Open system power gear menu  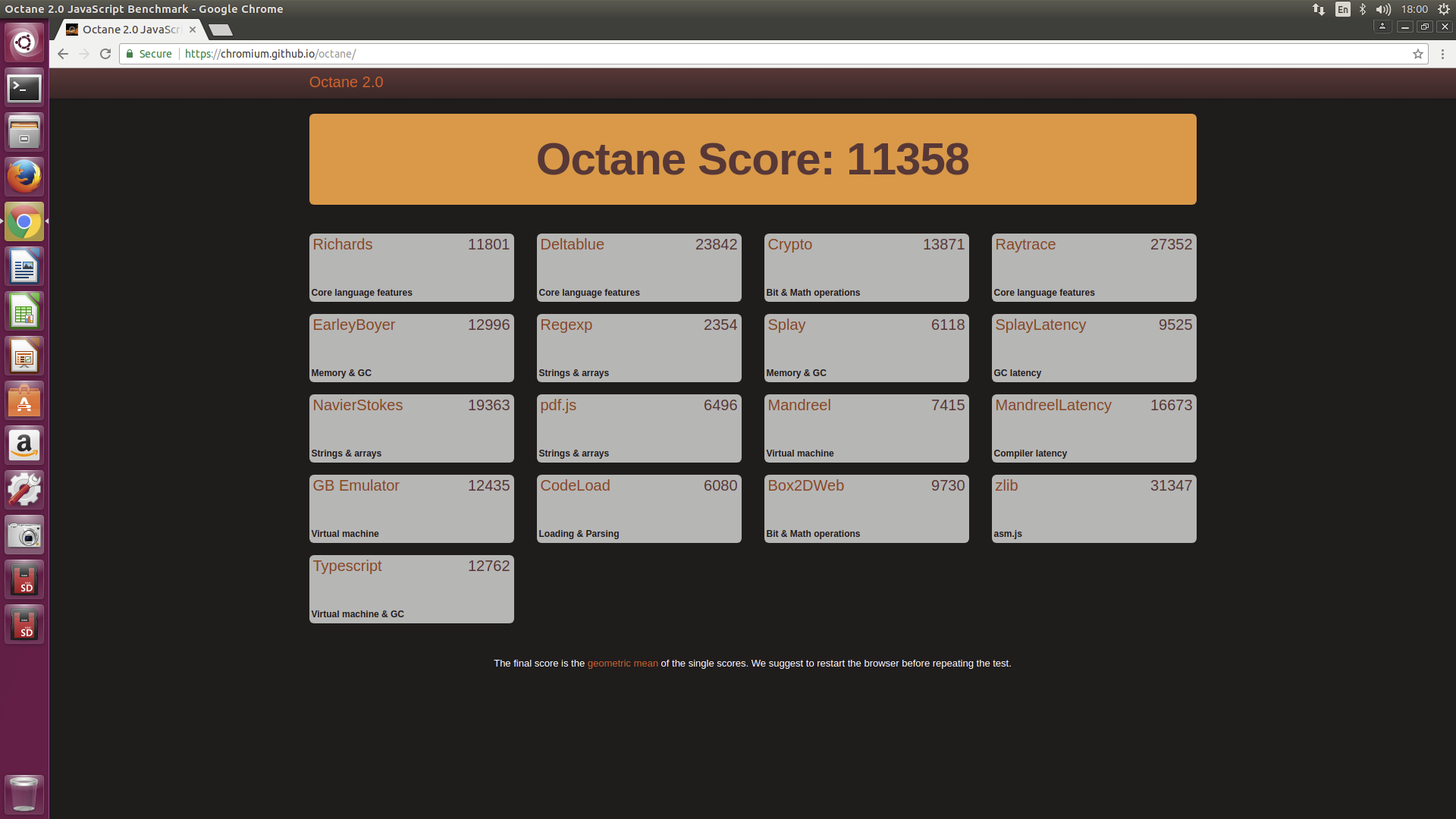(1444, 9)
